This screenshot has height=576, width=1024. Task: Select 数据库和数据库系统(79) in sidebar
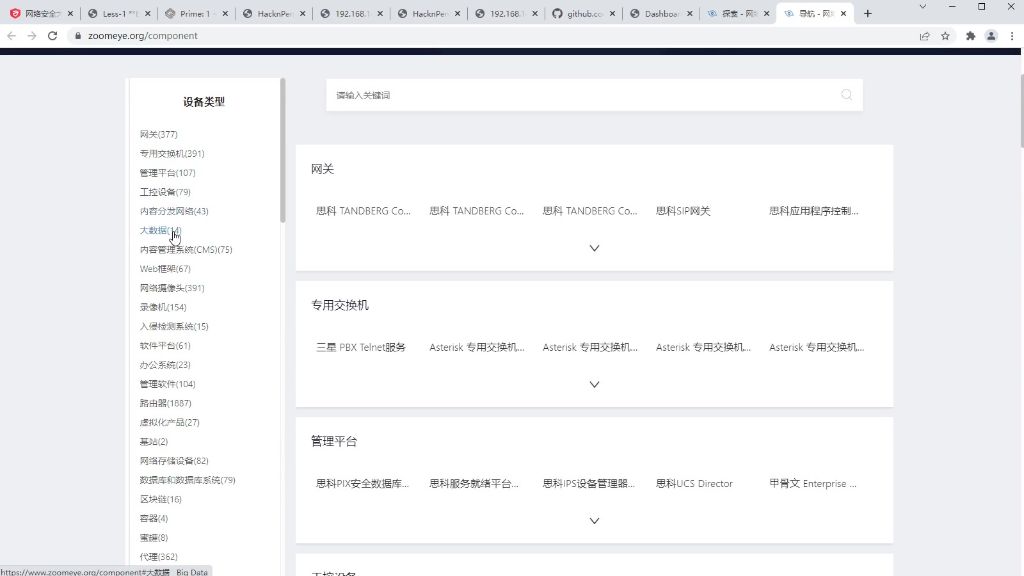tap(187, 480)
